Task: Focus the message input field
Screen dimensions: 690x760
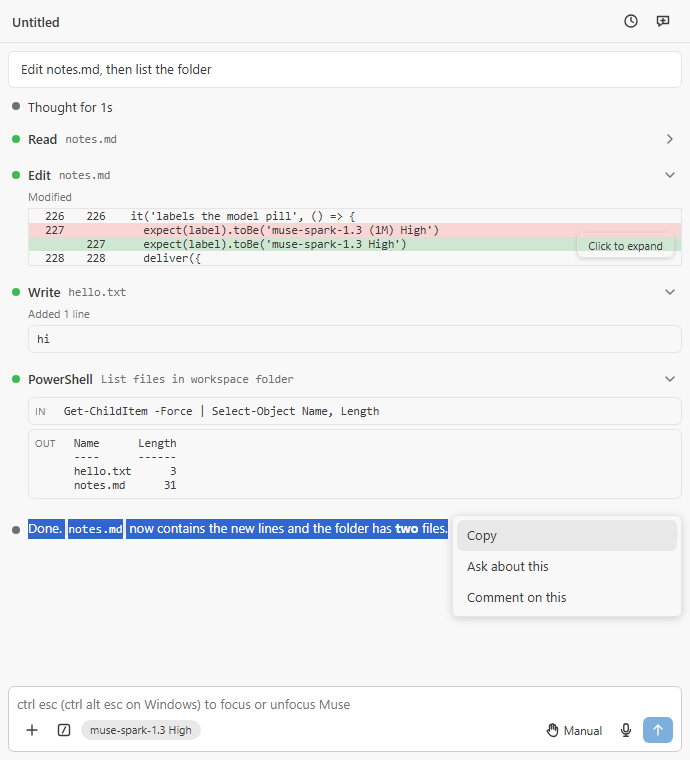Action: [345, 704]
